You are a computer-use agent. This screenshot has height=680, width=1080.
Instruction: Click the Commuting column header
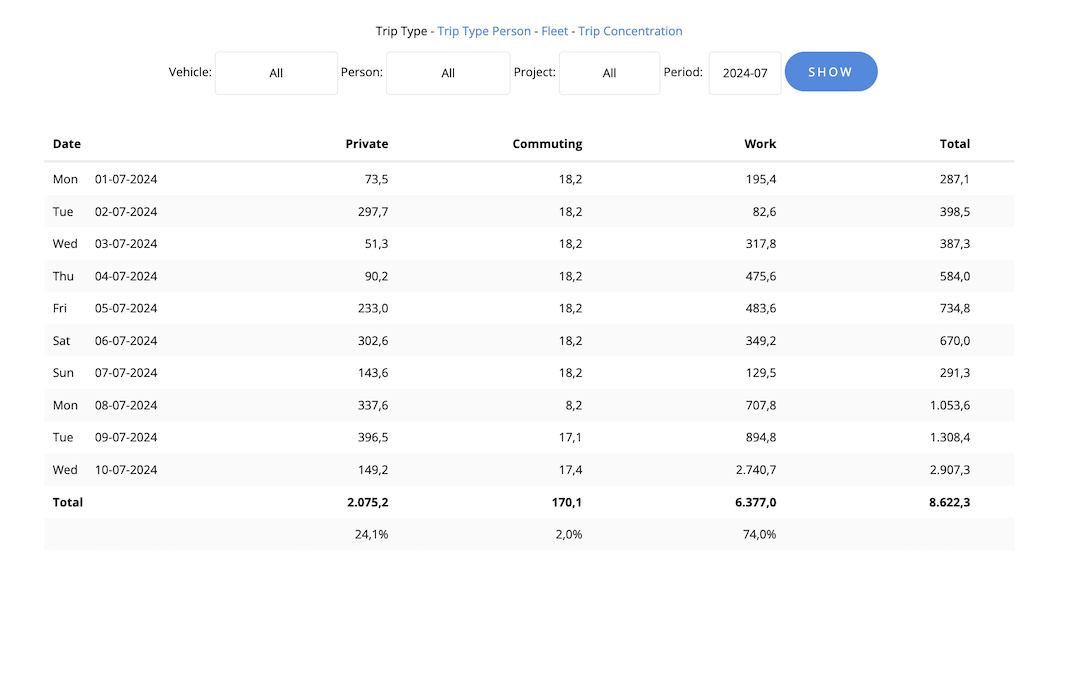tap(547, 144)
